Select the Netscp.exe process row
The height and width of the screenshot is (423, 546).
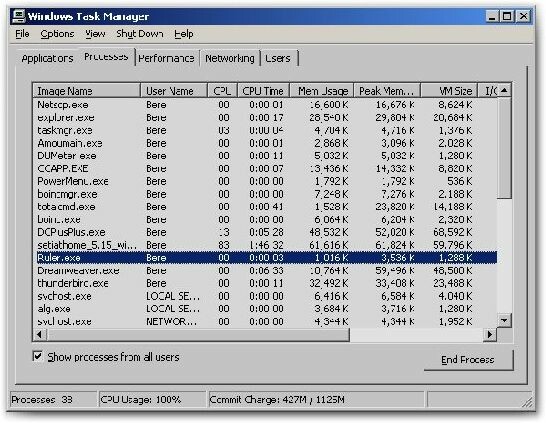coord(265,105)
